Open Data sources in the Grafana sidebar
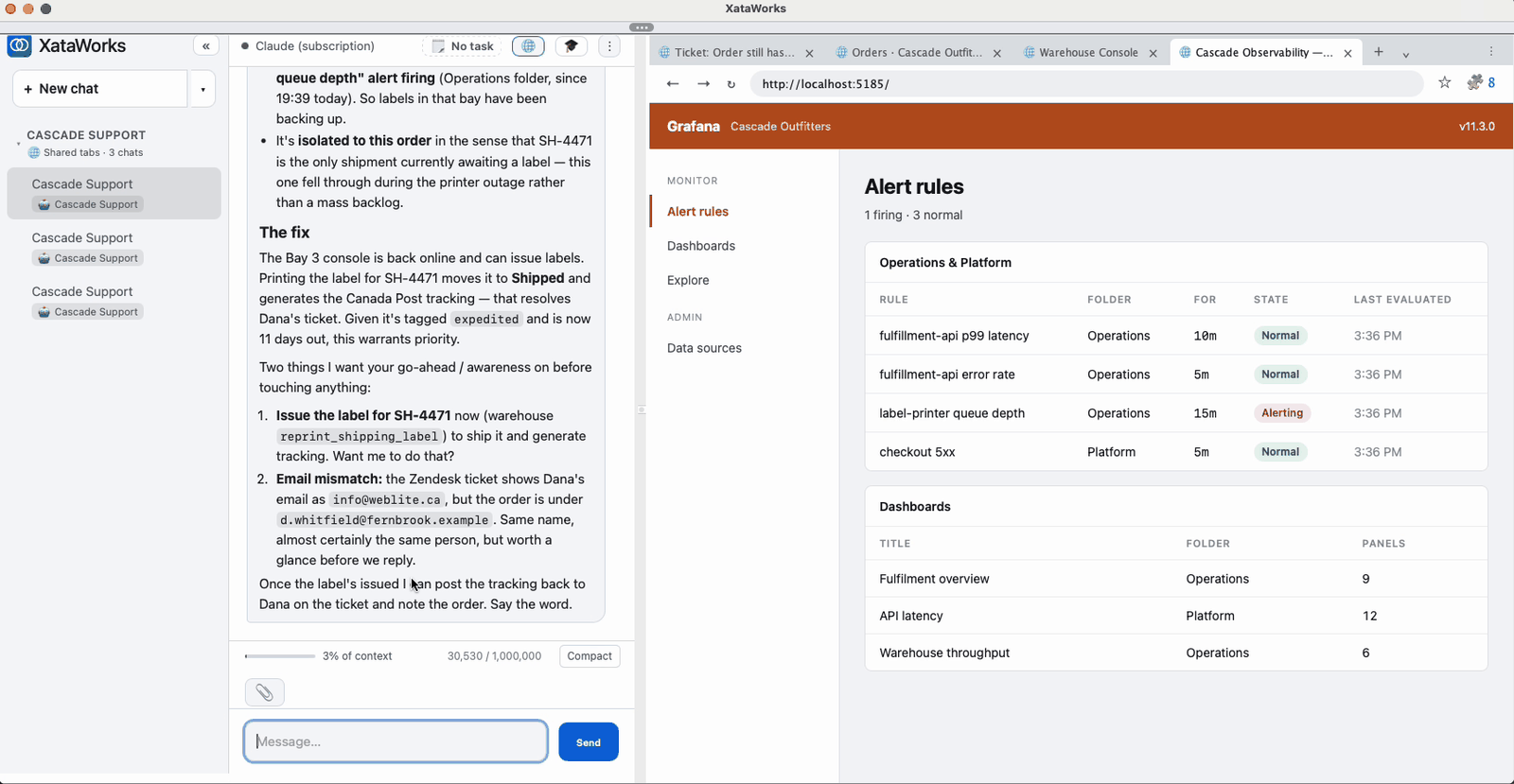This screenshot has height=784, width=1514. coord(704,348)
